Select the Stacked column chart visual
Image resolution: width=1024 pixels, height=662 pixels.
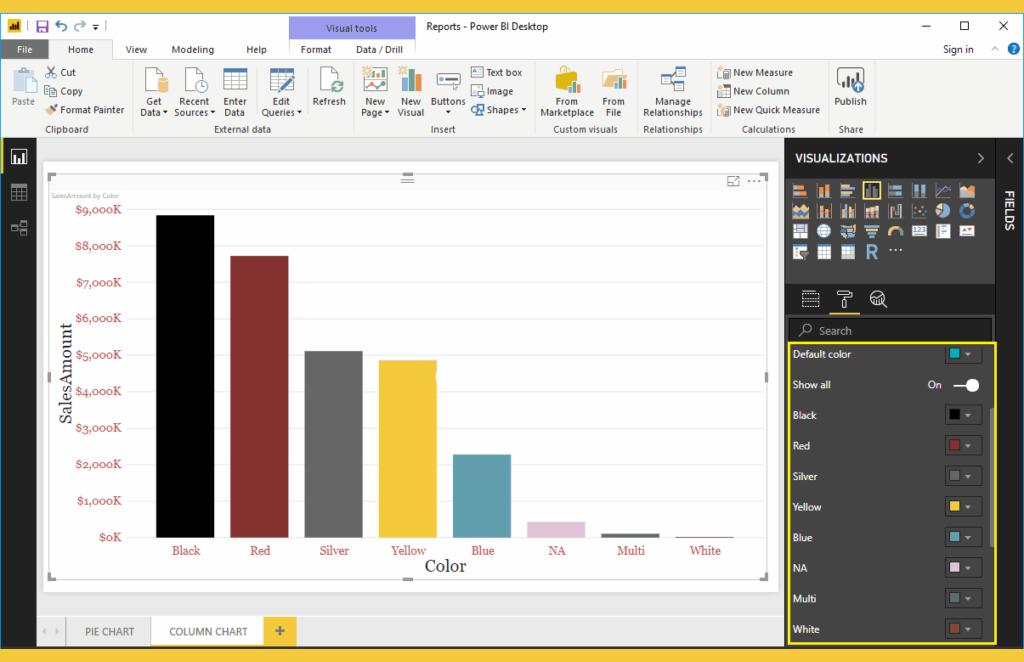point(824,191)
